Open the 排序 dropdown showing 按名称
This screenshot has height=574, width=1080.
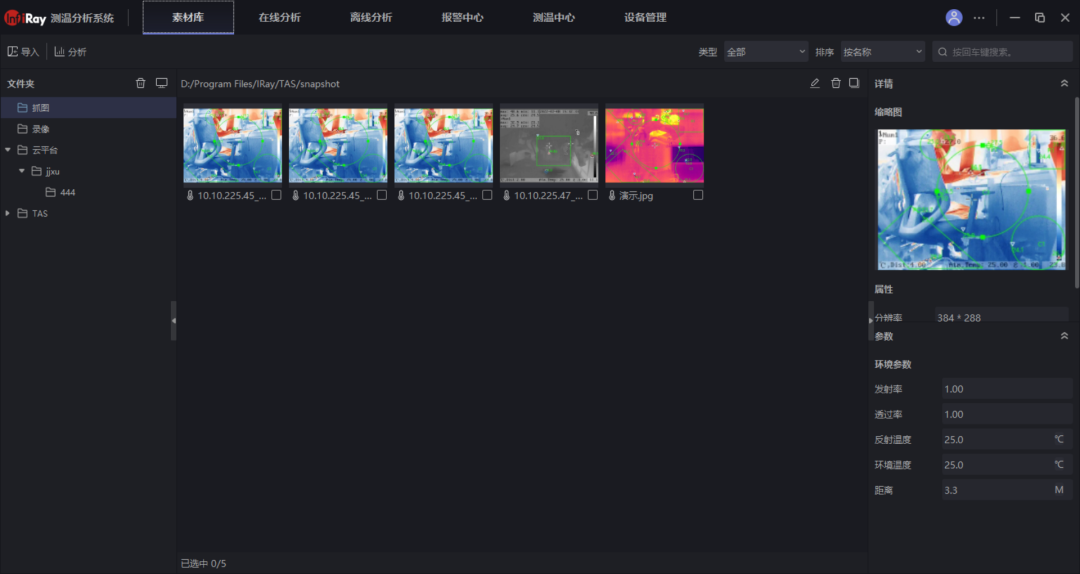coord(883,52)
